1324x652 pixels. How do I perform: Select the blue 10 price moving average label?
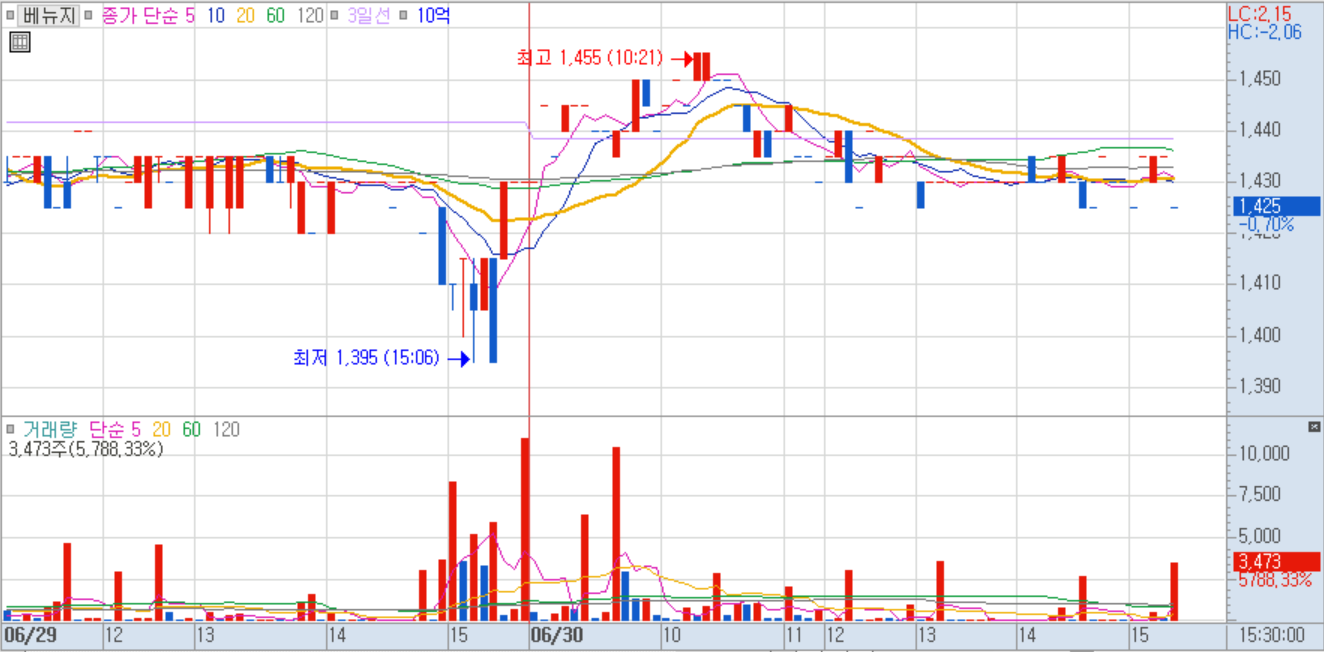(215, 16)
